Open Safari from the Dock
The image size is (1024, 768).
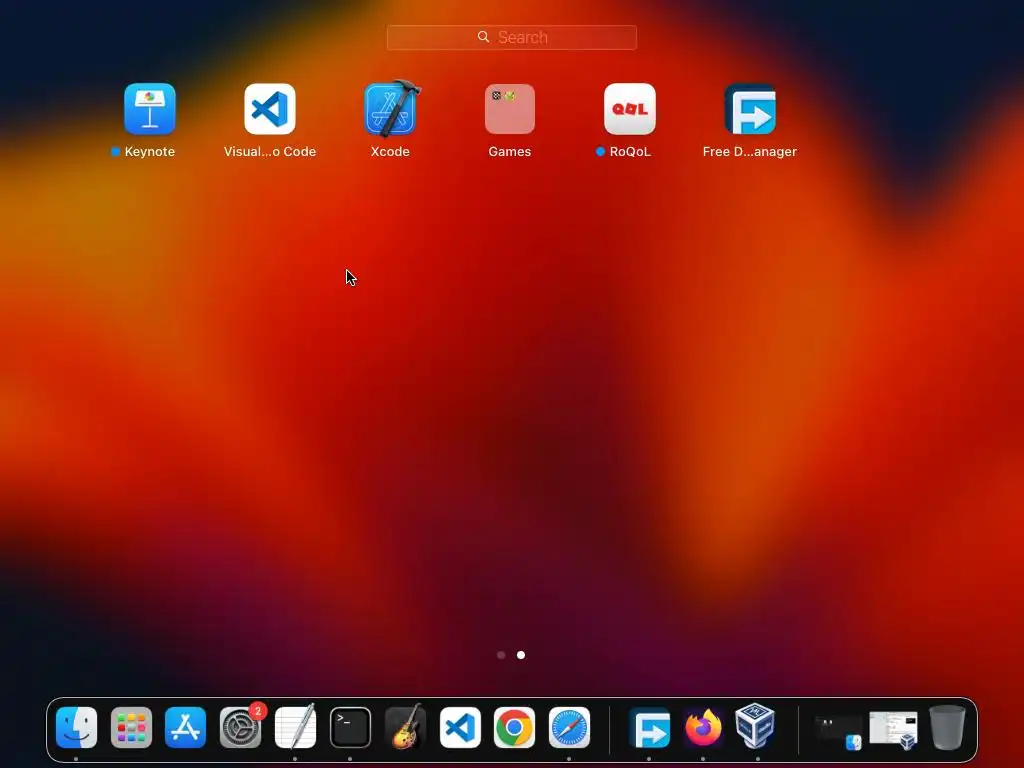coord(569,727)
